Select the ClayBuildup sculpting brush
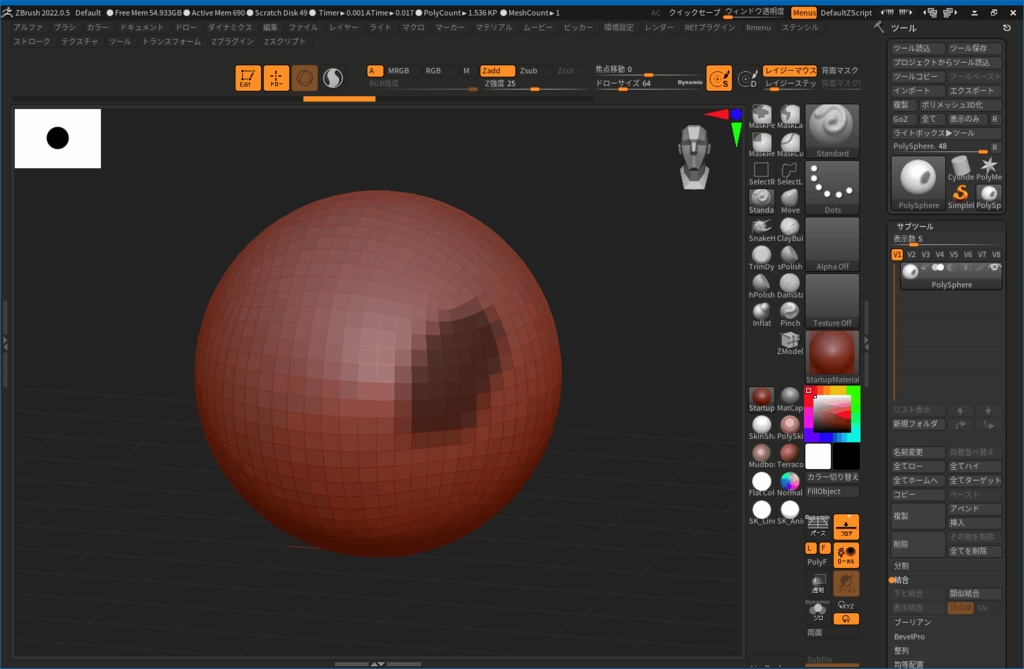 coord(791,228)
